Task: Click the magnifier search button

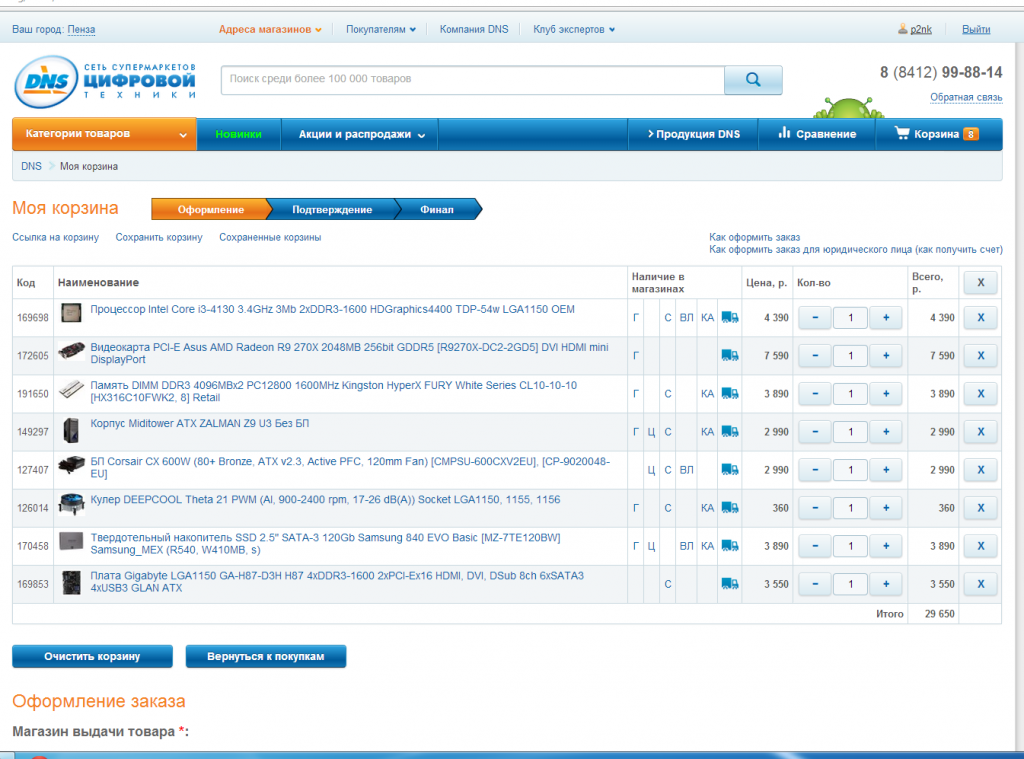Action: (x=752, y=80)
